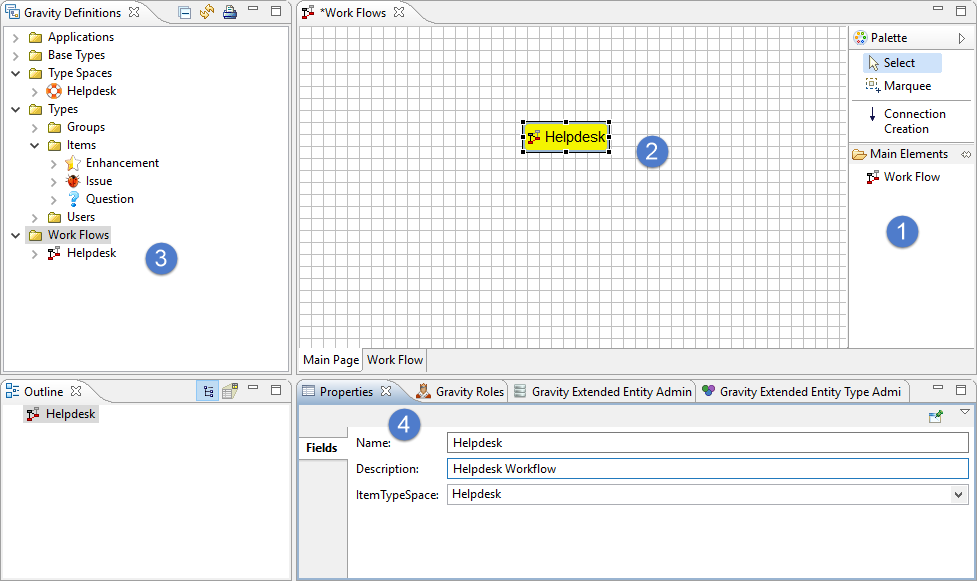Click the print icon in Gravity Definitions toolbar
The image size is (977, 581).
coord(229,13)
